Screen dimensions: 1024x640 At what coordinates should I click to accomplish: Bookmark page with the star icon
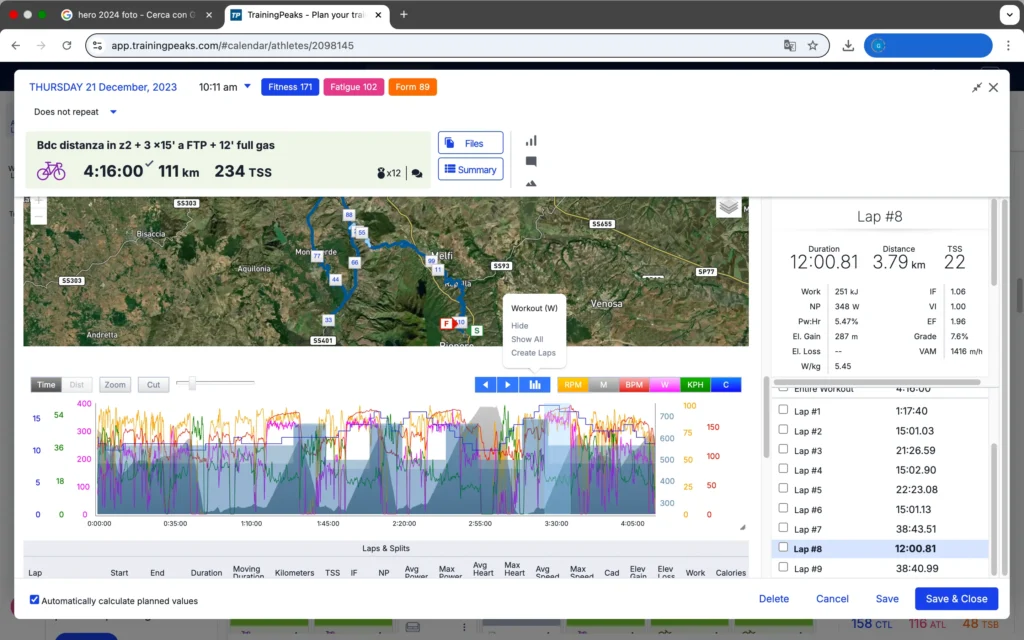(813, 45)
